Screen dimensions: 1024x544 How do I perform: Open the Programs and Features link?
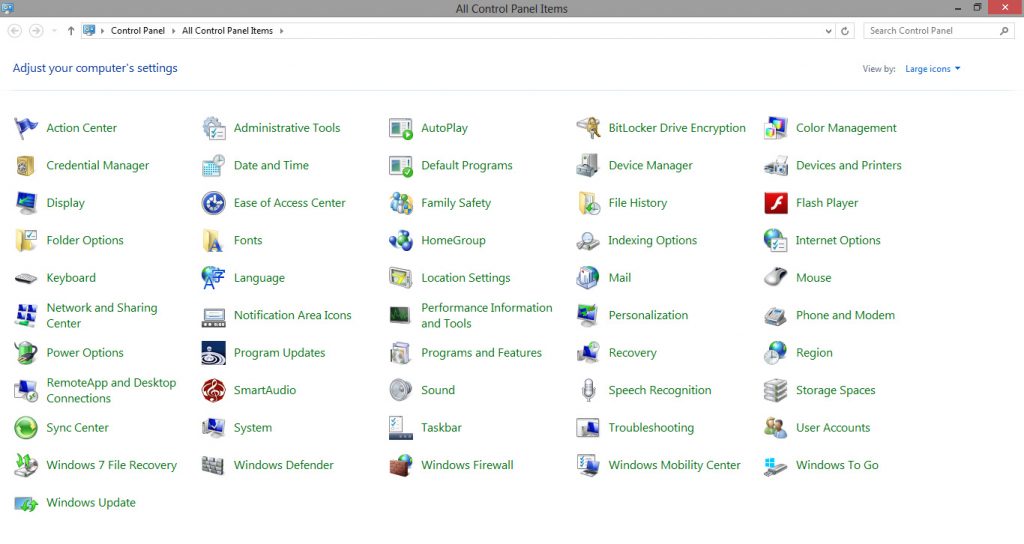point(481,353)
